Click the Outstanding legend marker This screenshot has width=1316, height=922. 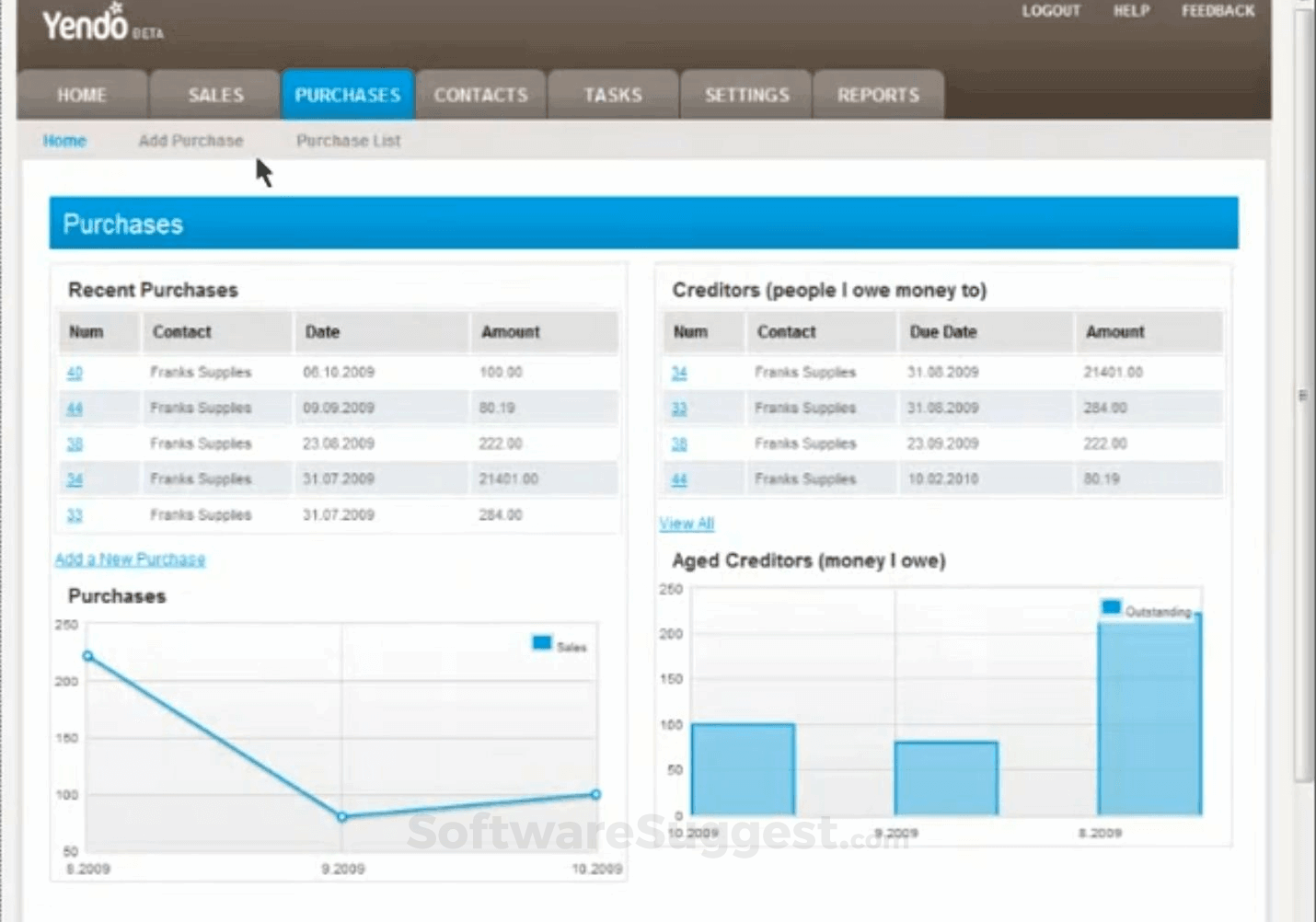click(x=1111, y=607)
